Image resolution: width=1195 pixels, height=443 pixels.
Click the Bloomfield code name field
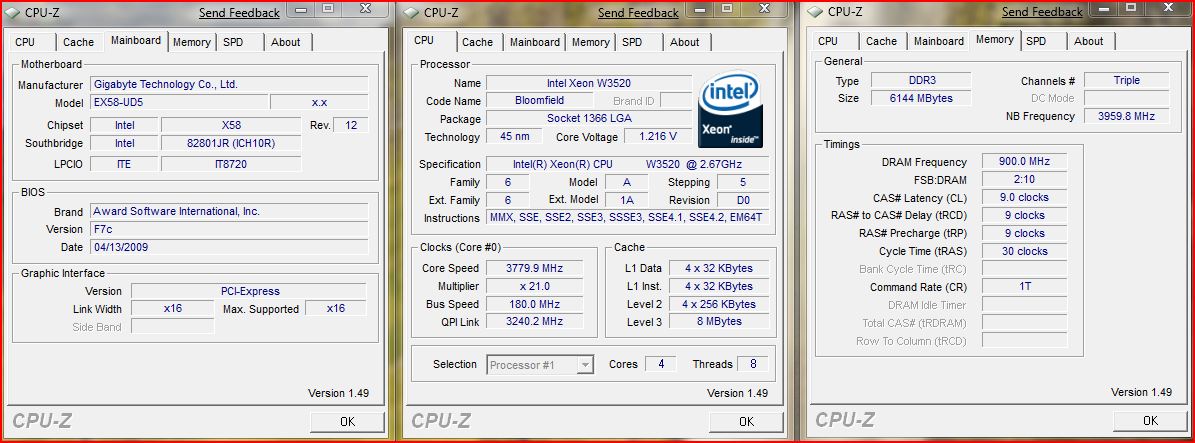click(540, 101)
